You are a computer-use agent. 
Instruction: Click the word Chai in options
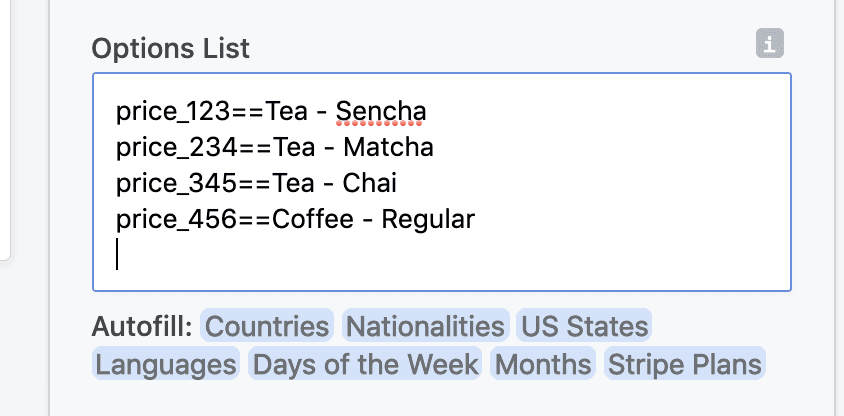369,184
